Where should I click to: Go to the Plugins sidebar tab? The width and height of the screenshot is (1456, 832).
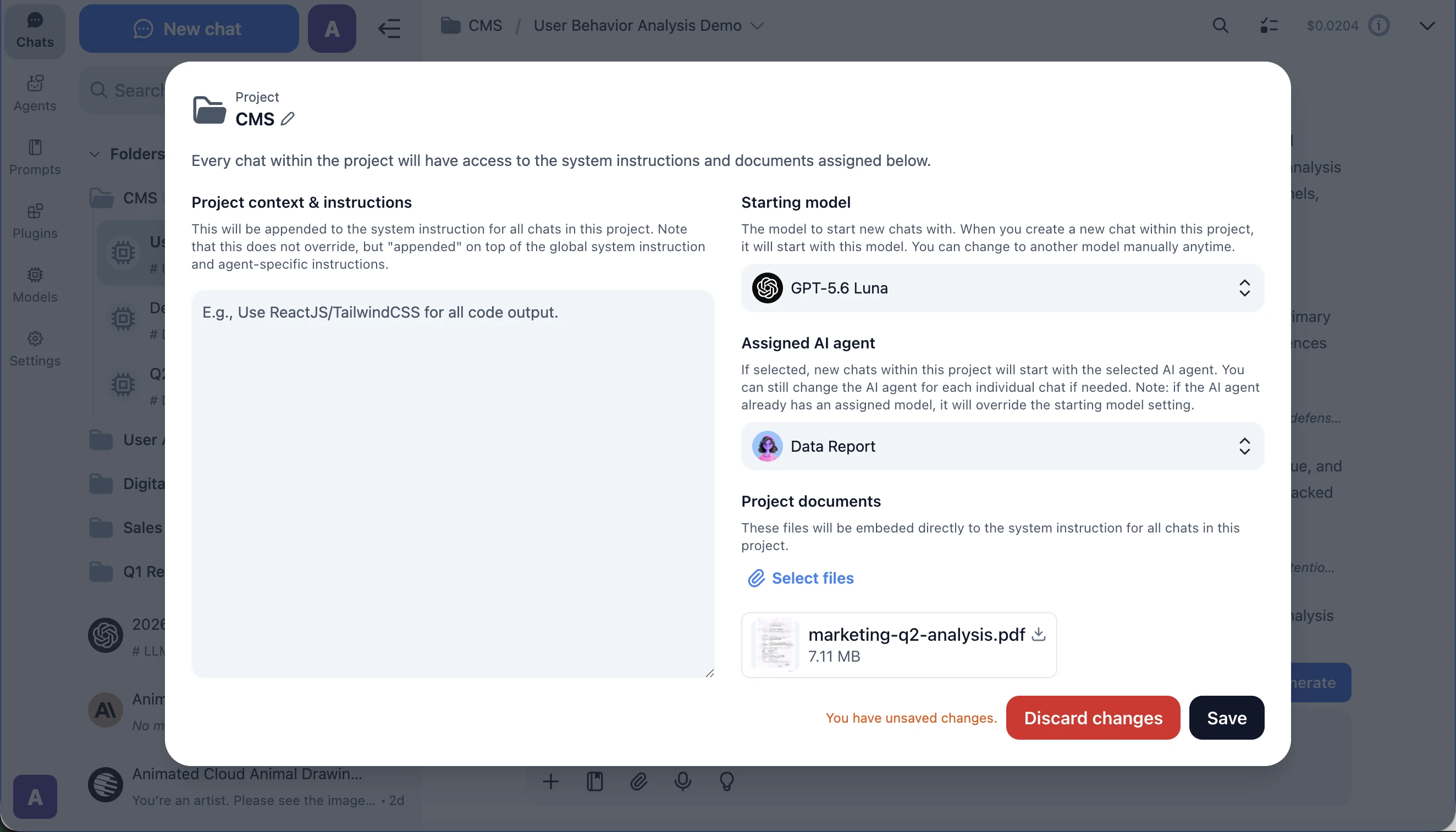pos(35,220)
